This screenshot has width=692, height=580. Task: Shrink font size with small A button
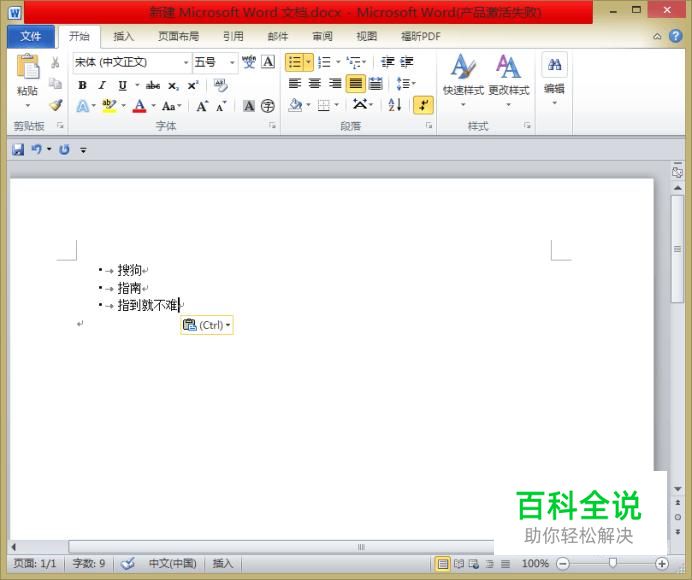point(221,106)
